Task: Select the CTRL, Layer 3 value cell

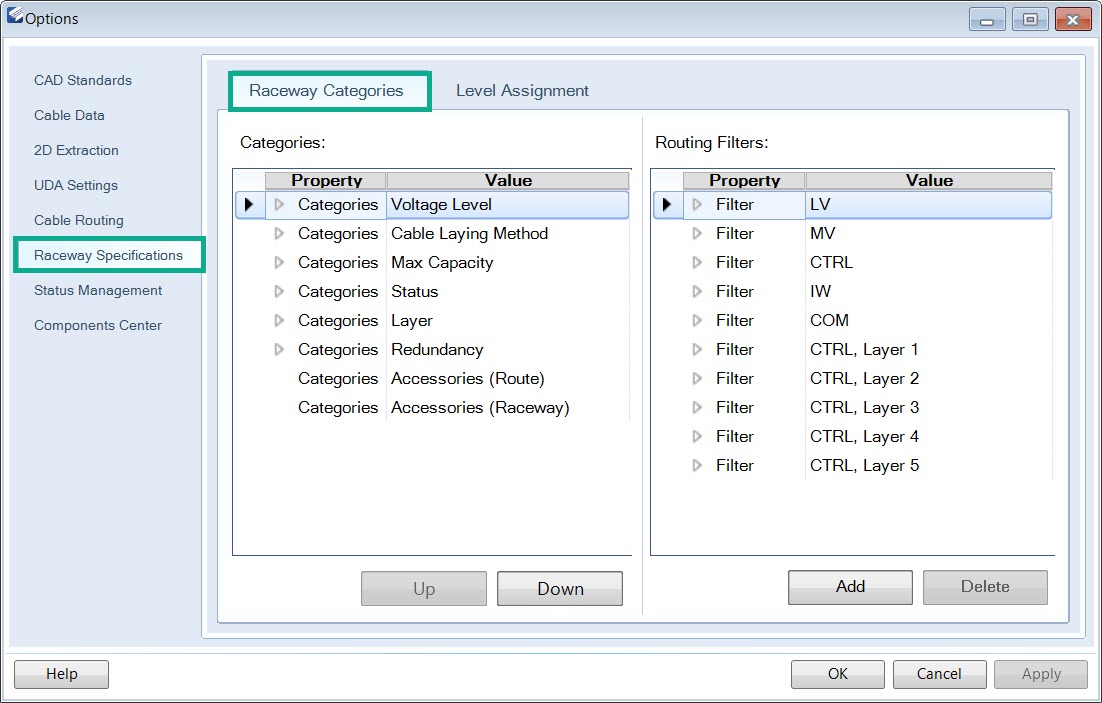Action: (x=928, y=407)
